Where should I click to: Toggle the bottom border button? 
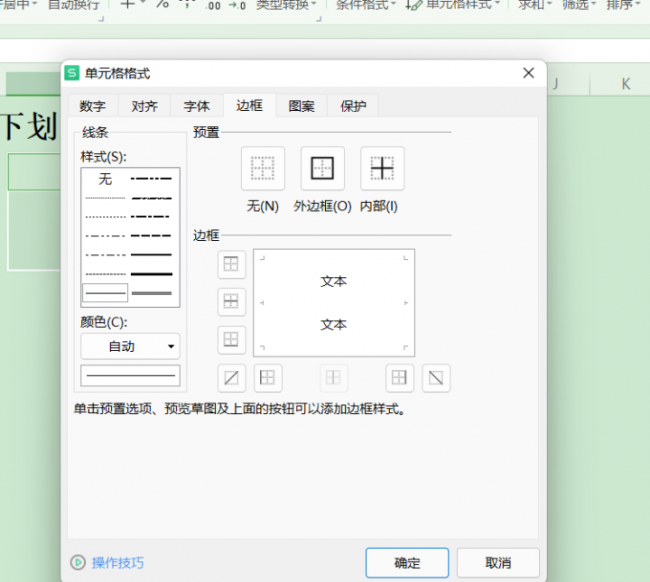231,340
